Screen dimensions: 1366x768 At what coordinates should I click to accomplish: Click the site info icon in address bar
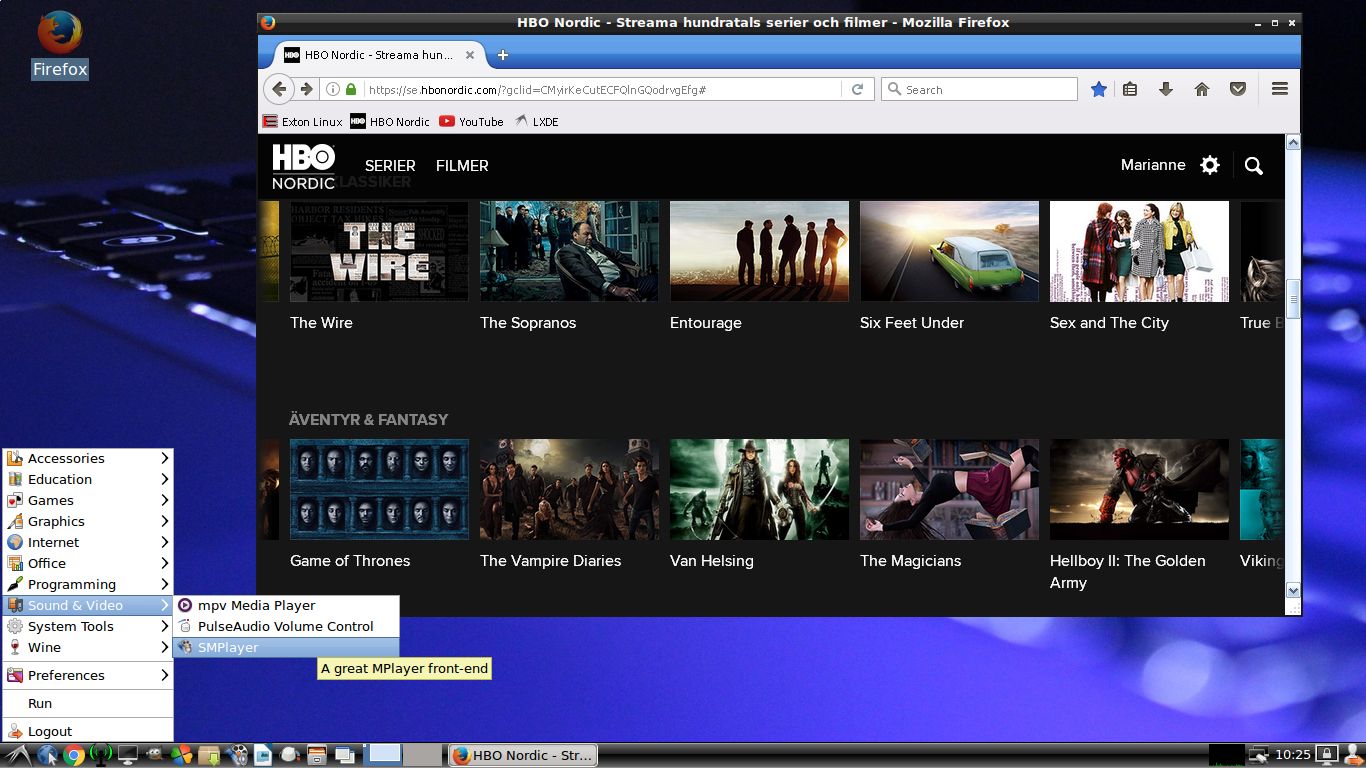[x=333, y=89]
